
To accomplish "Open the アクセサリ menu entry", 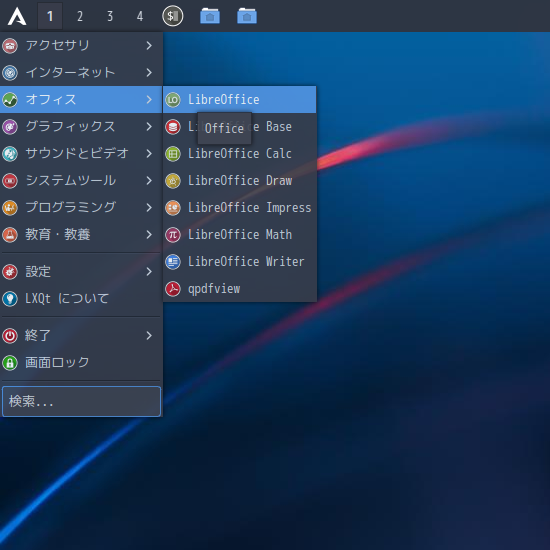I will (x=81, y=46).
